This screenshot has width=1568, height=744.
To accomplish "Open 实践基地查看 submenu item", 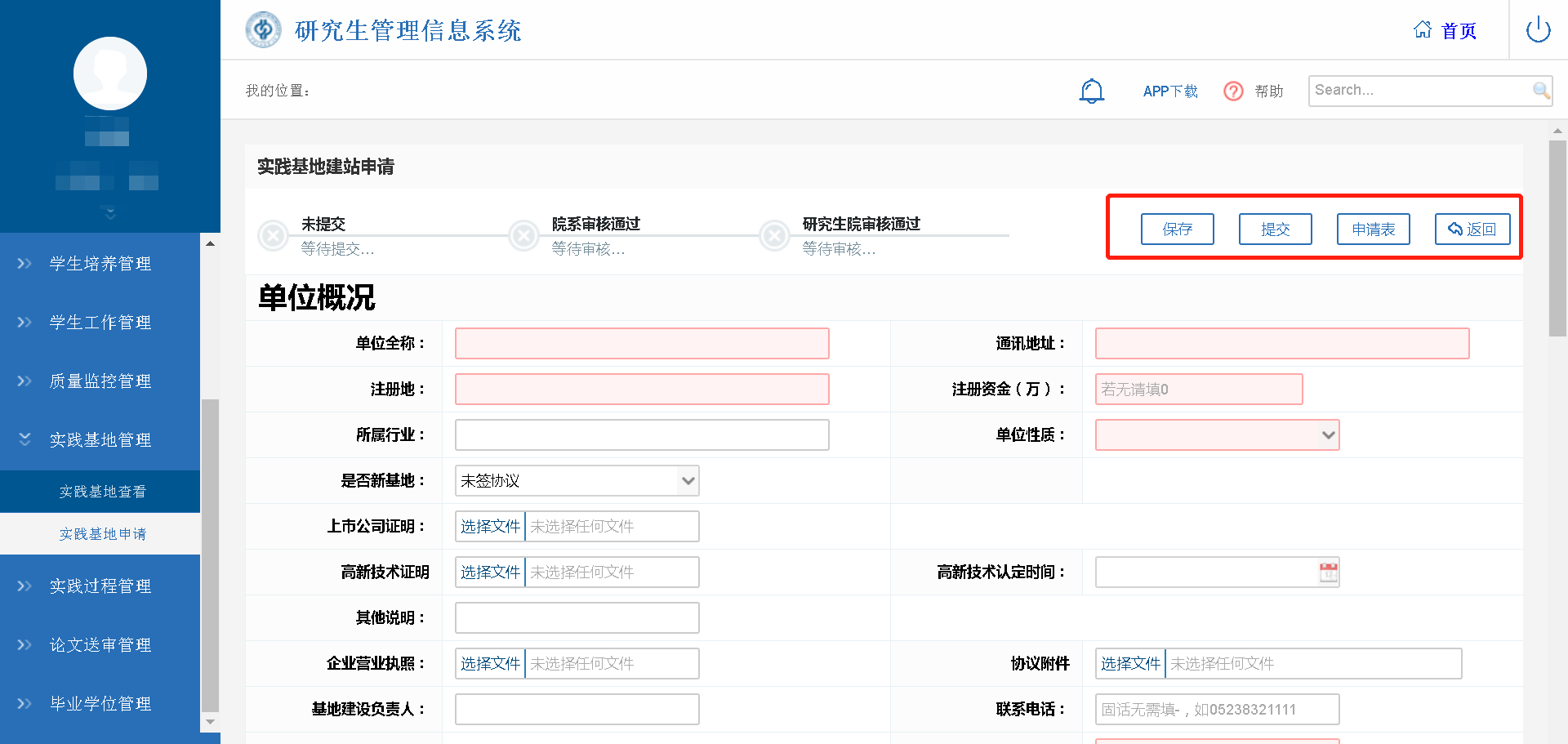I will (102, 492).
